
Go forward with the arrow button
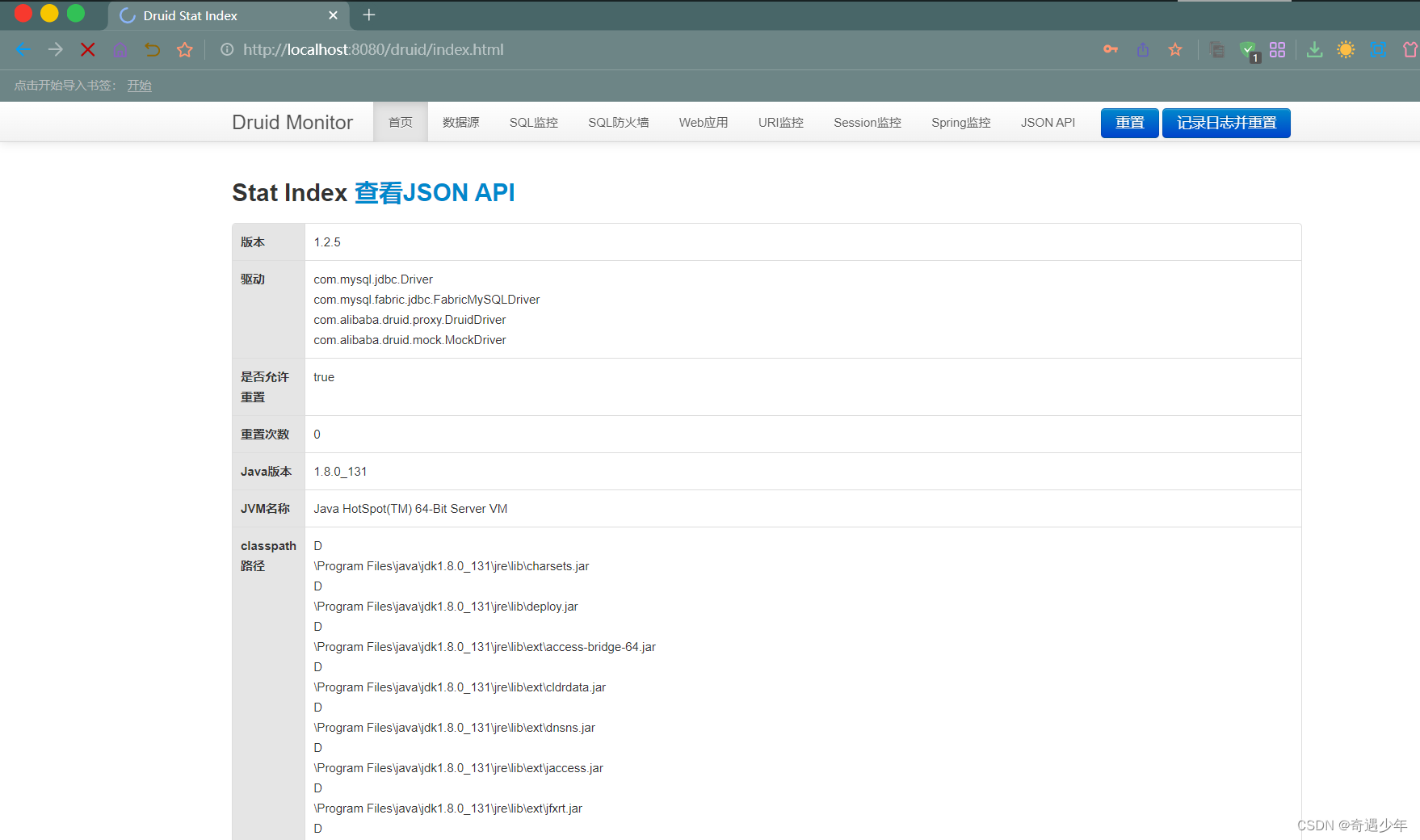[x=55, y=49]
